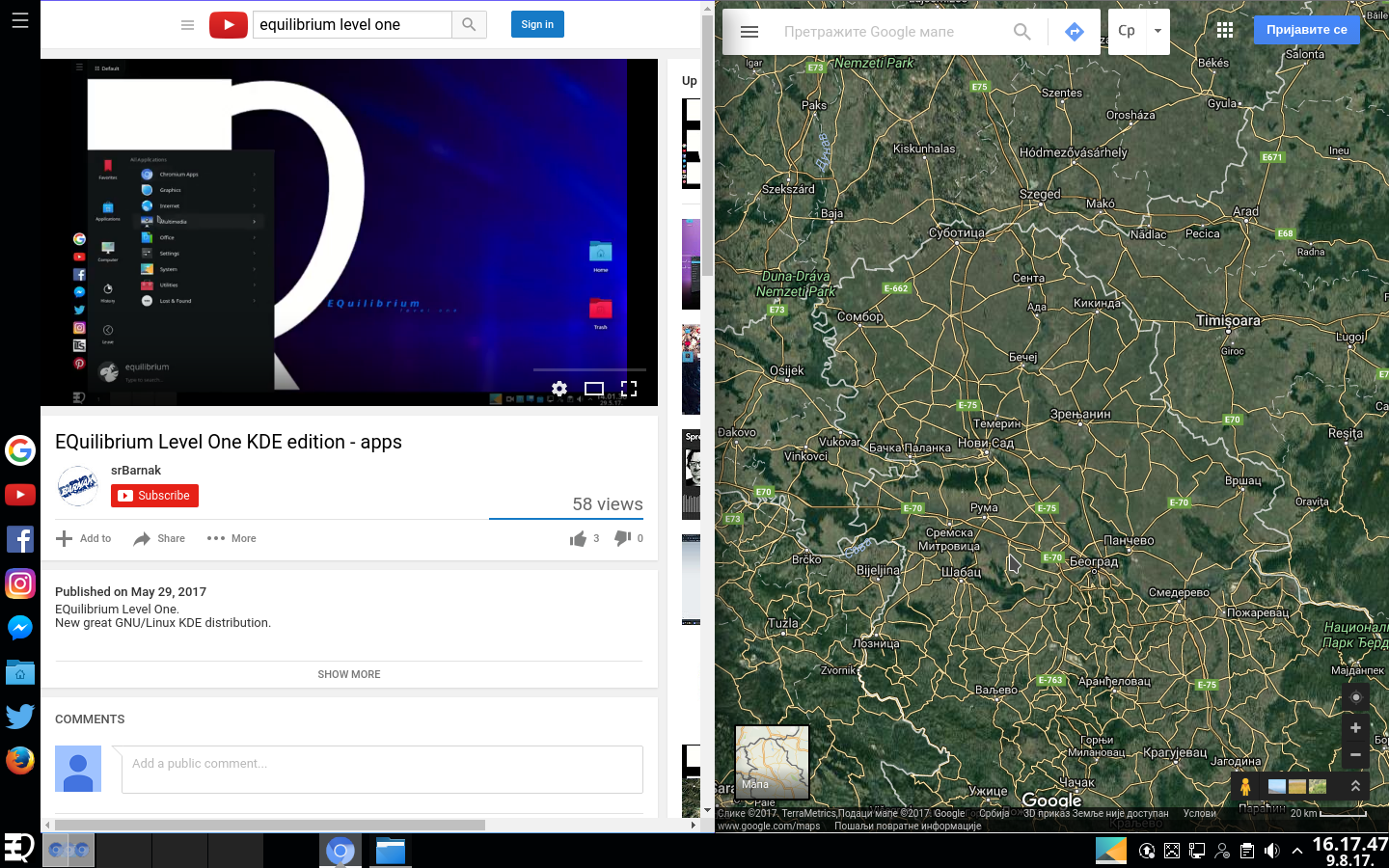
Task: Sign in to YouTube
Action: [537, 24]
